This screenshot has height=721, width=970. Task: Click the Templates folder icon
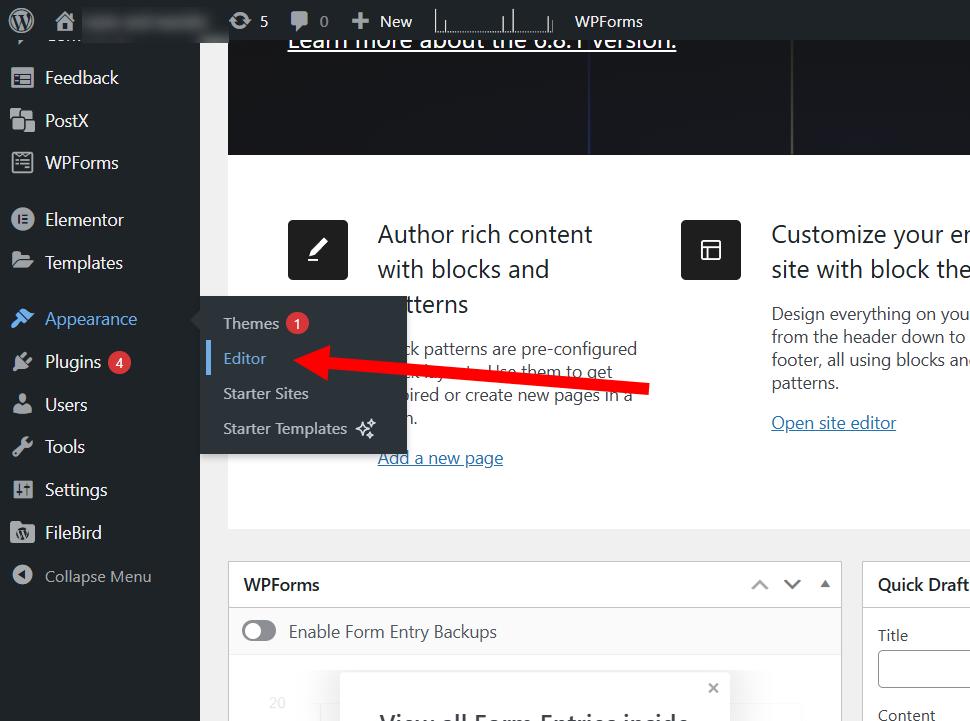23,261
